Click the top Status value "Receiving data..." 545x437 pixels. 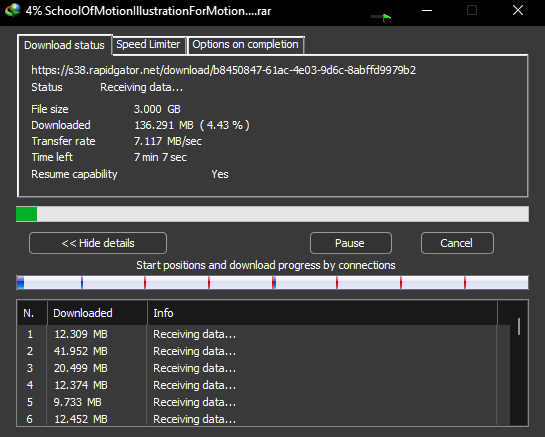click(141, 87)
